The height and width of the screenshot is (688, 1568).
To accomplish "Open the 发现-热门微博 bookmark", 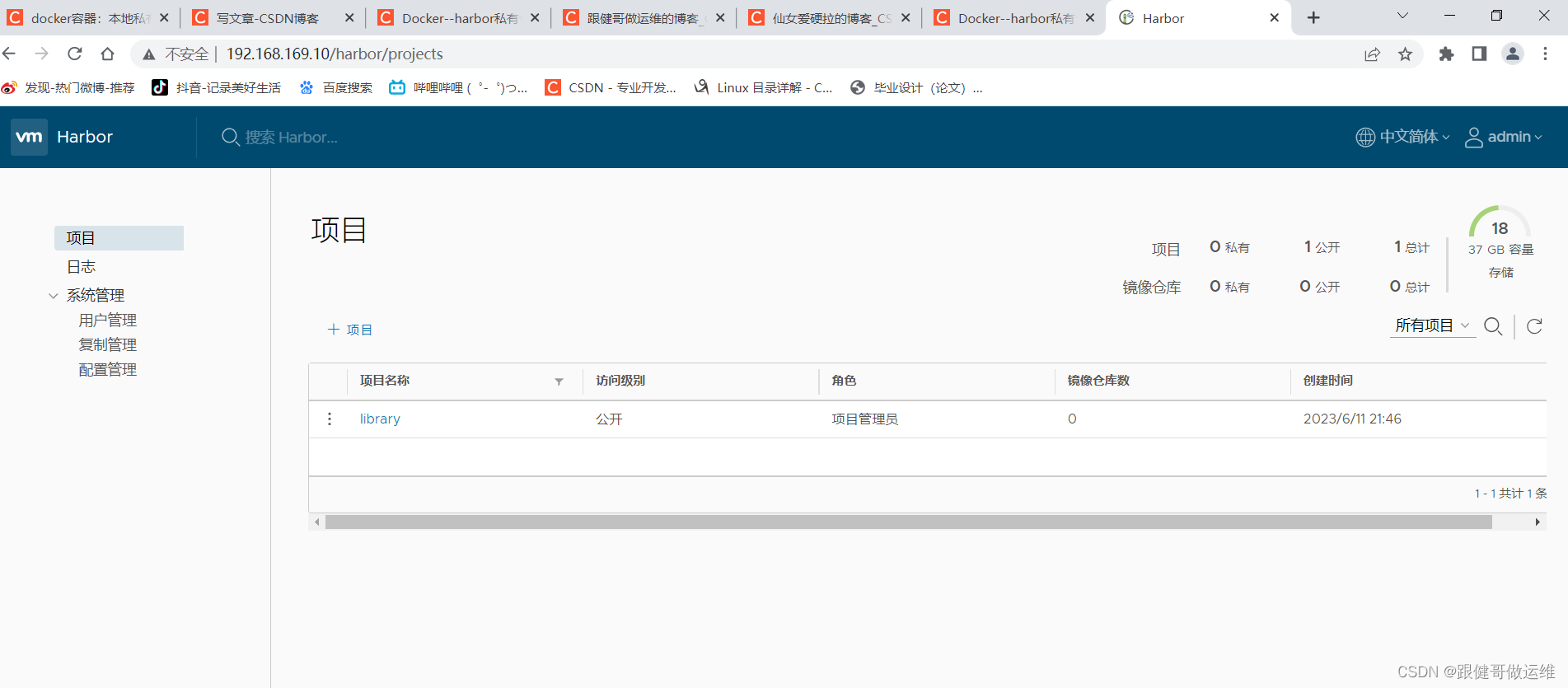I will [x=68, y=87].
